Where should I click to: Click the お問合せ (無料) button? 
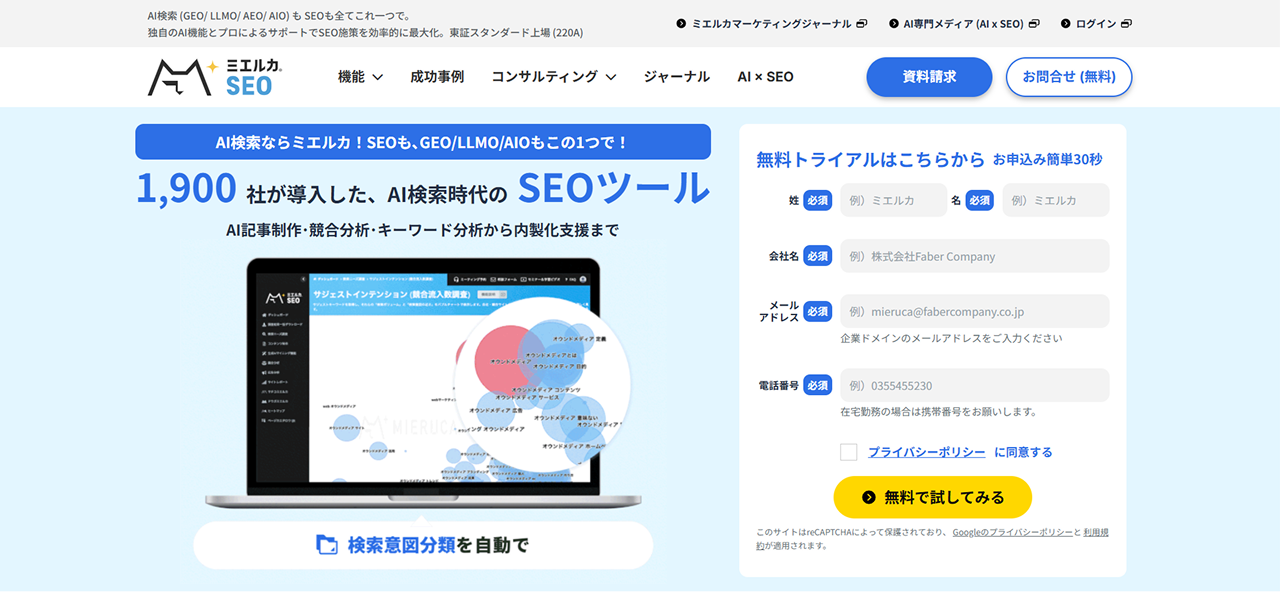[1069, 77]
